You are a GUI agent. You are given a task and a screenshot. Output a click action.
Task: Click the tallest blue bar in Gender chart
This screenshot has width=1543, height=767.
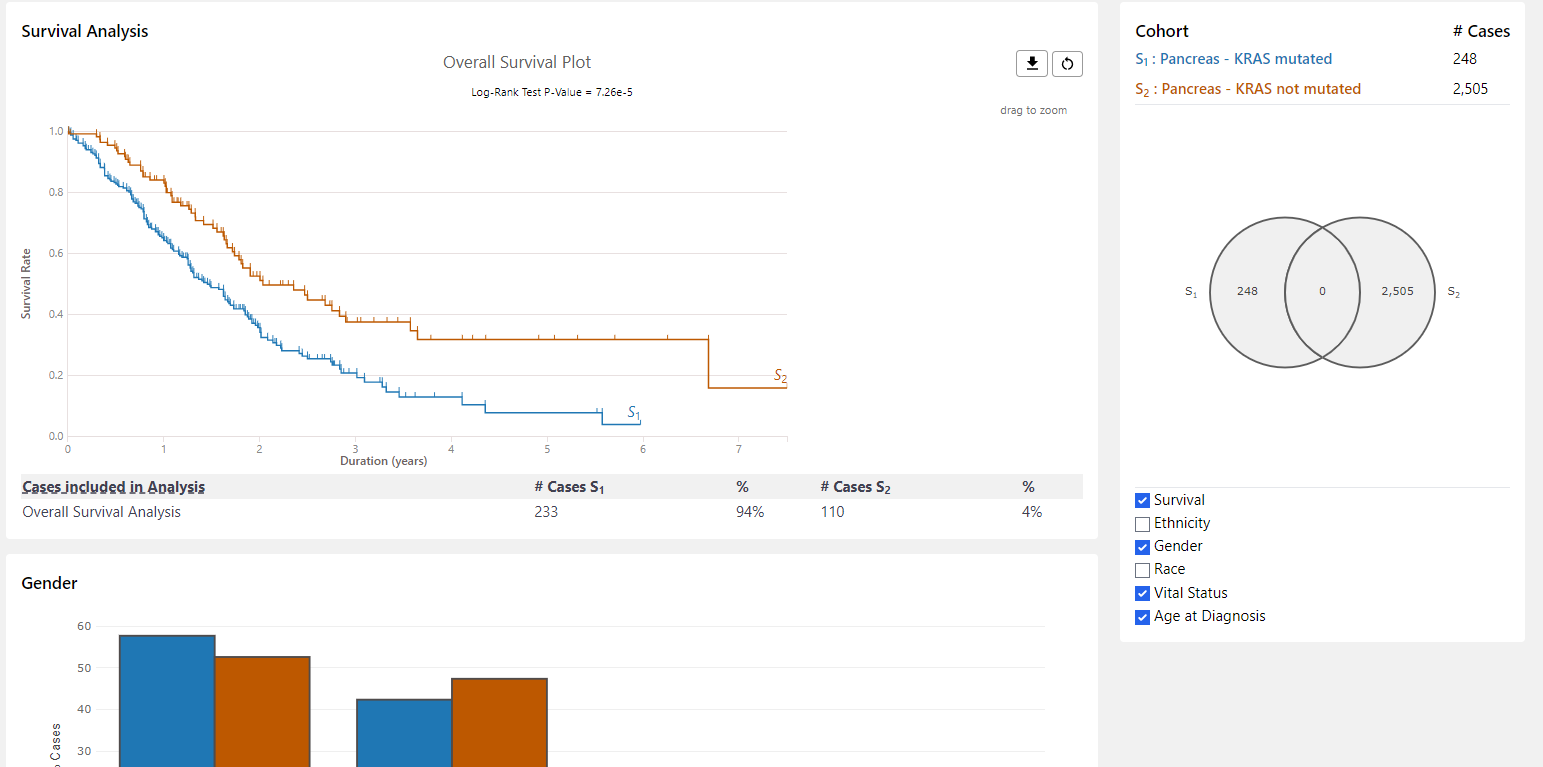coord(166,700)
